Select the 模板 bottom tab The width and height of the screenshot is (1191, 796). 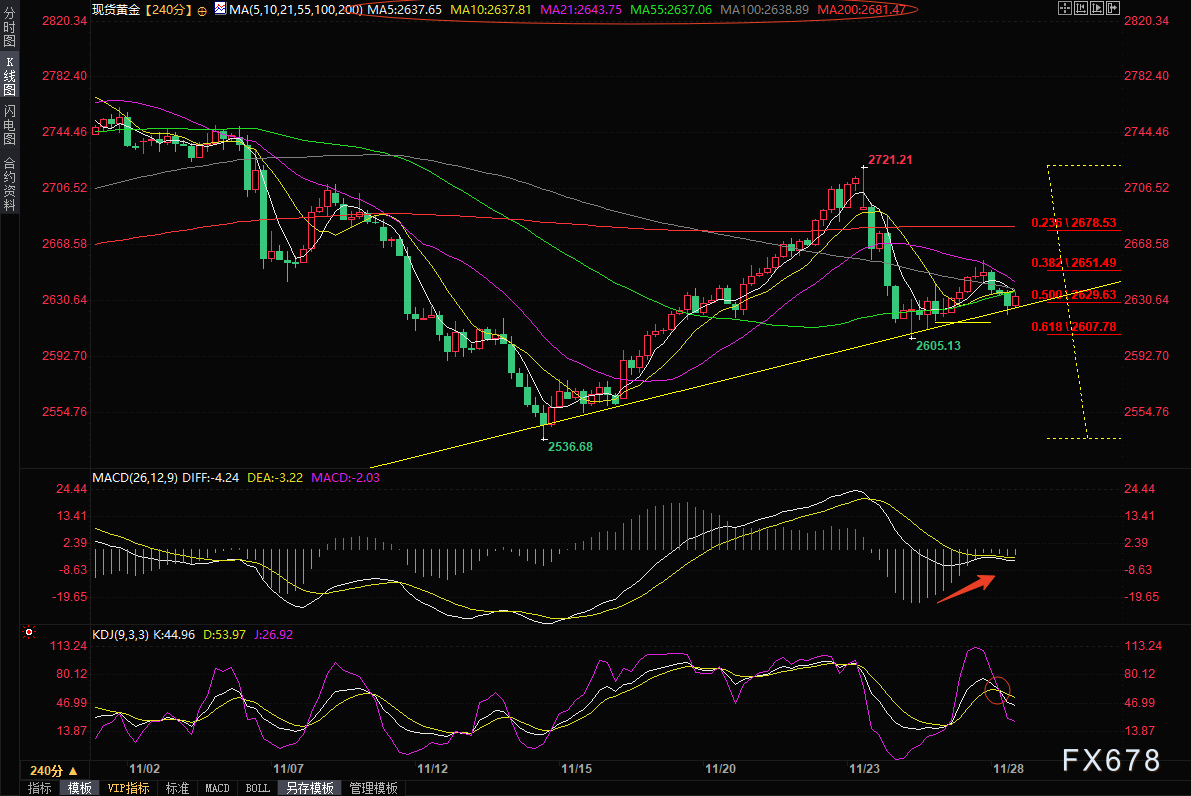click(80, 788)
